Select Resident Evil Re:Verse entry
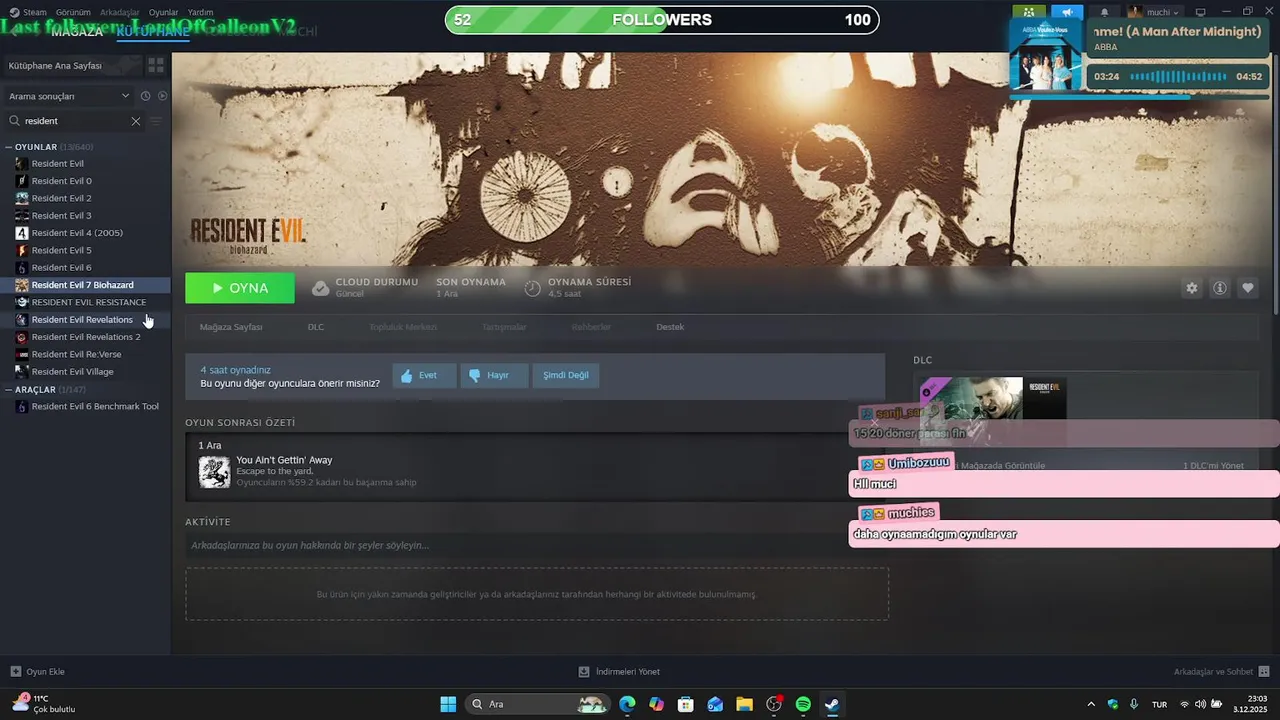Viewport: 1280px width, 720px height. click(x=76, y=354)
